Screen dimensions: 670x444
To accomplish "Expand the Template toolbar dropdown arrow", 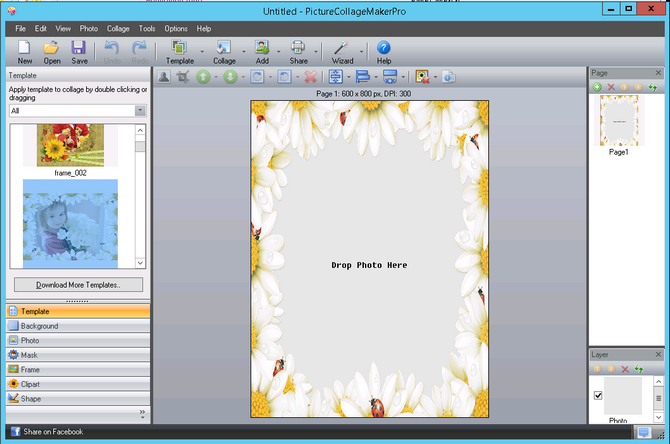I will 202,52.
